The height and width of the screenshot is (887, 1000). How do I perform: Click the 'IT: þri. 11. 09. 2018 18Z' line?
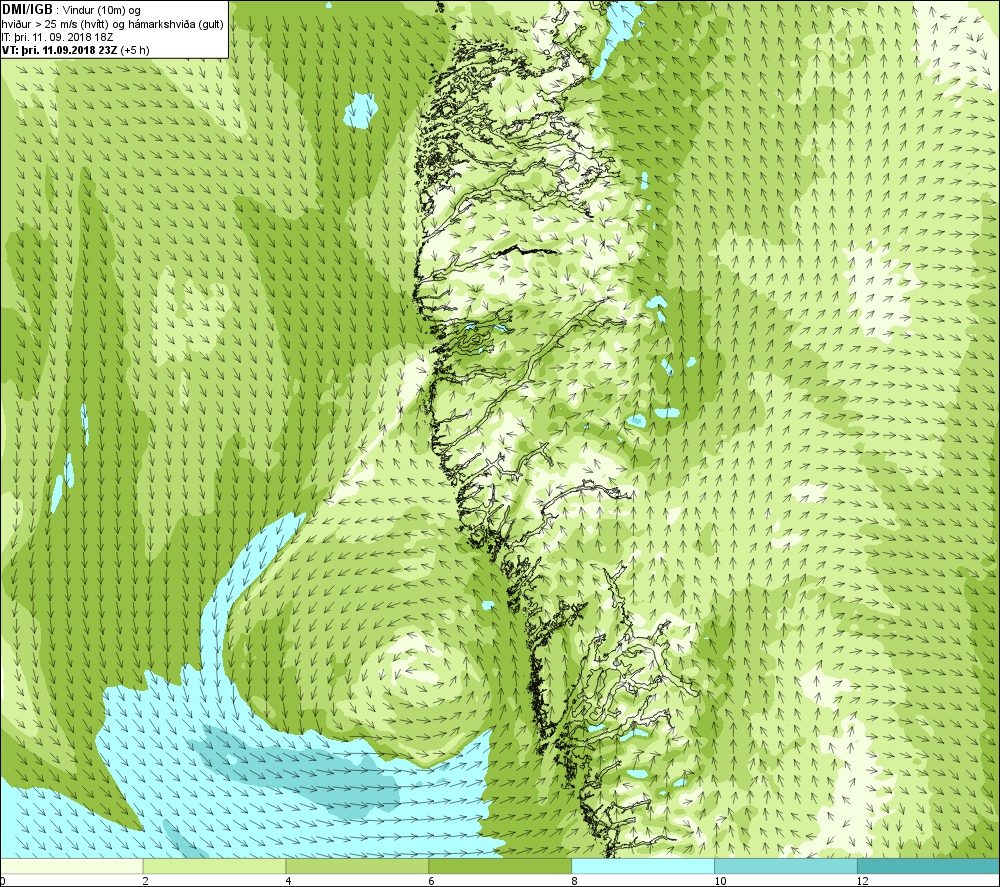point(57,37)
